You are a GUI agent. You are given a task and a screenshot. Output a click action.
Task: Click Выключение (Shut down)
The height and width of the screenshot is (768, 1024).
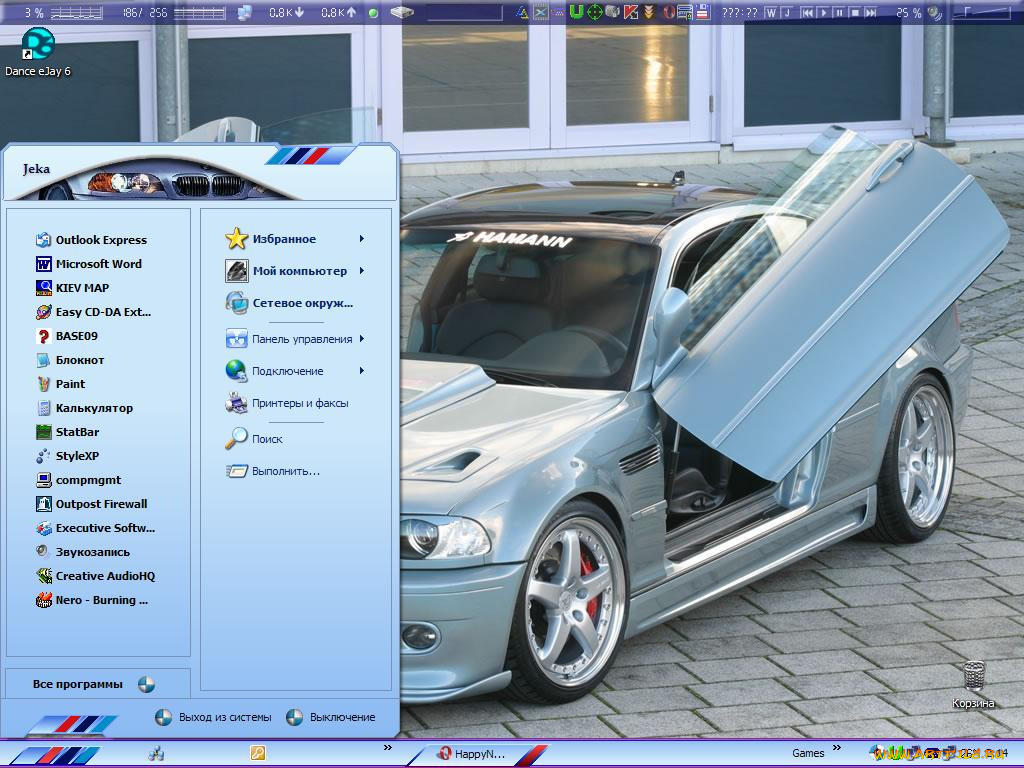click(x=331, y=717)
